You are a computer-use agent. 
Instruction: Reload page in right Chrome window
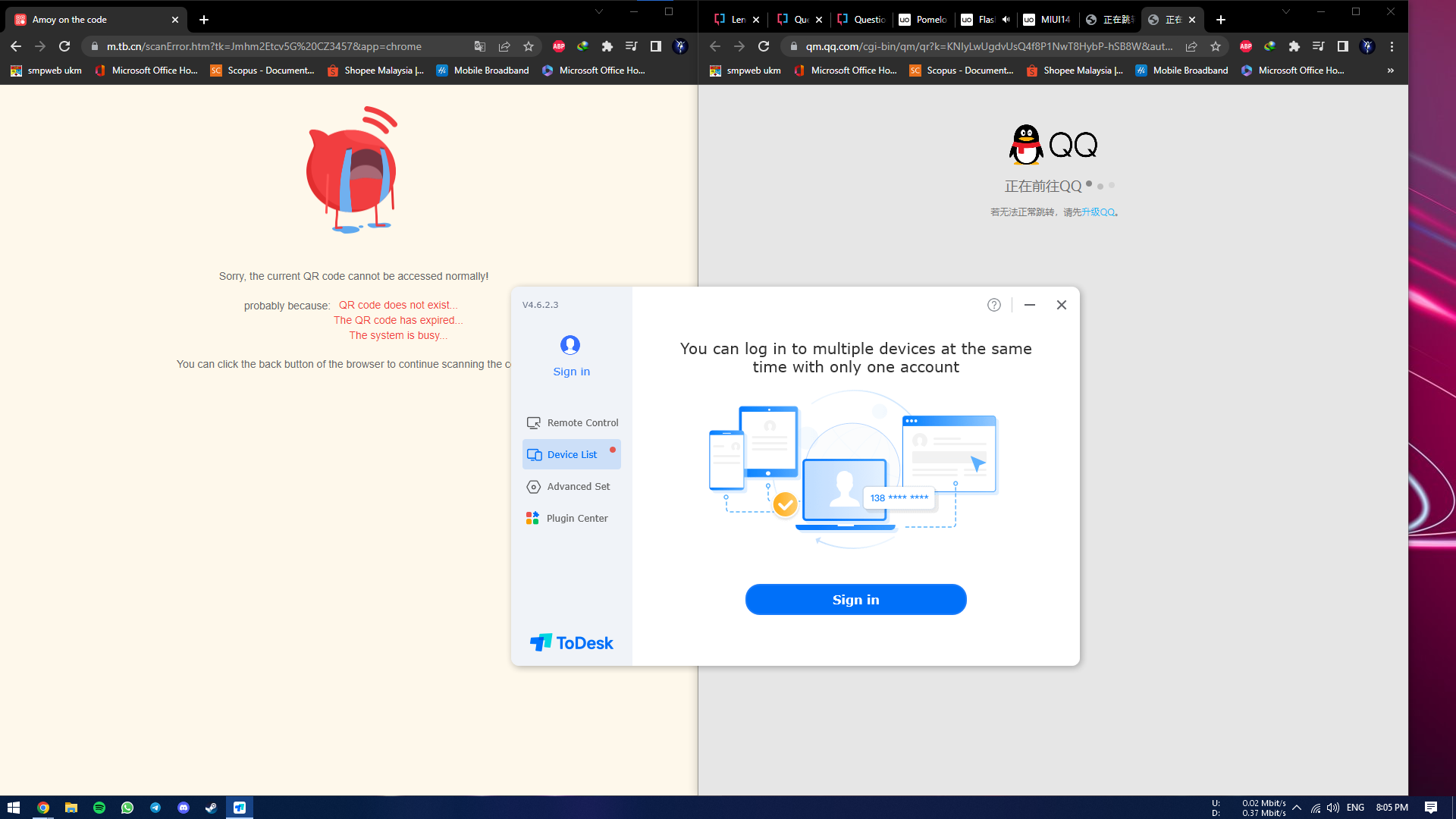coord(764,46)
